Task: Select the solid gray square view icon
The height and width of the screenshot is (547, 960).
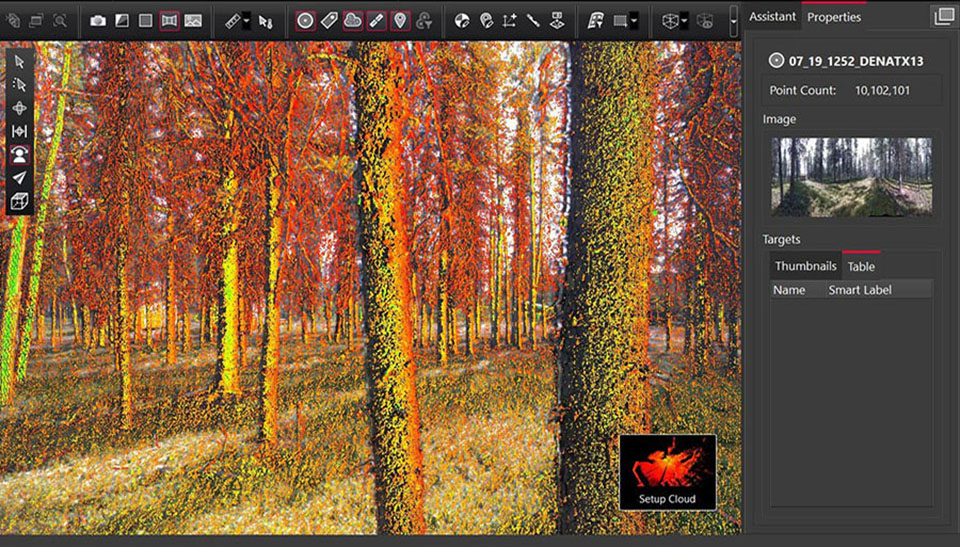Action: pos(146,21)
